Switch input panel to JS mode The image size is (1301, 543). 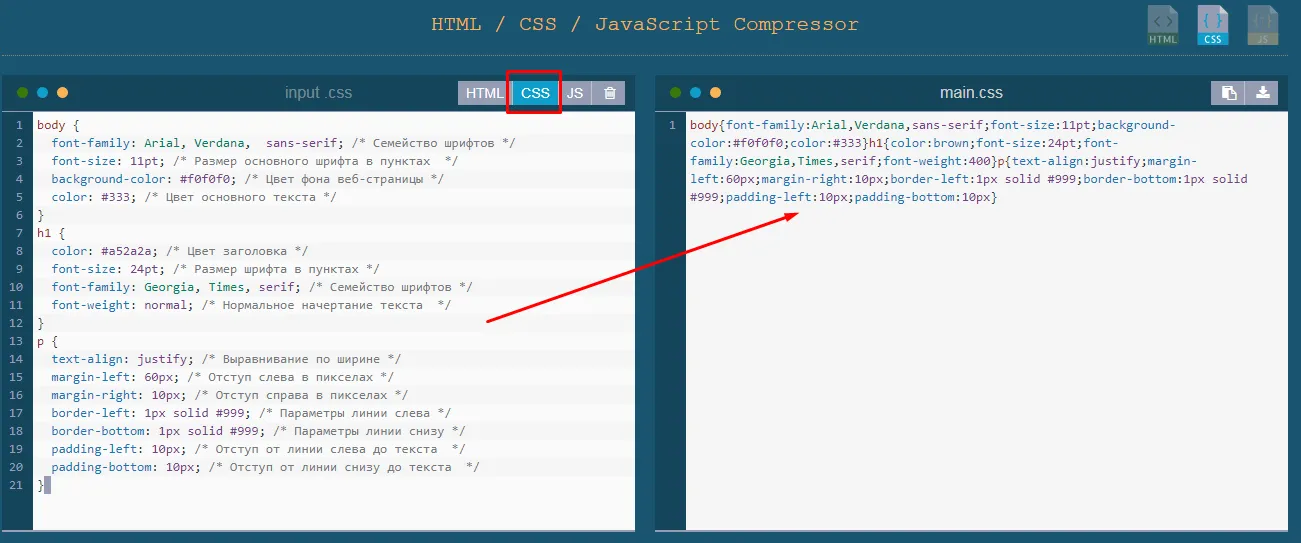click(575, 93)
